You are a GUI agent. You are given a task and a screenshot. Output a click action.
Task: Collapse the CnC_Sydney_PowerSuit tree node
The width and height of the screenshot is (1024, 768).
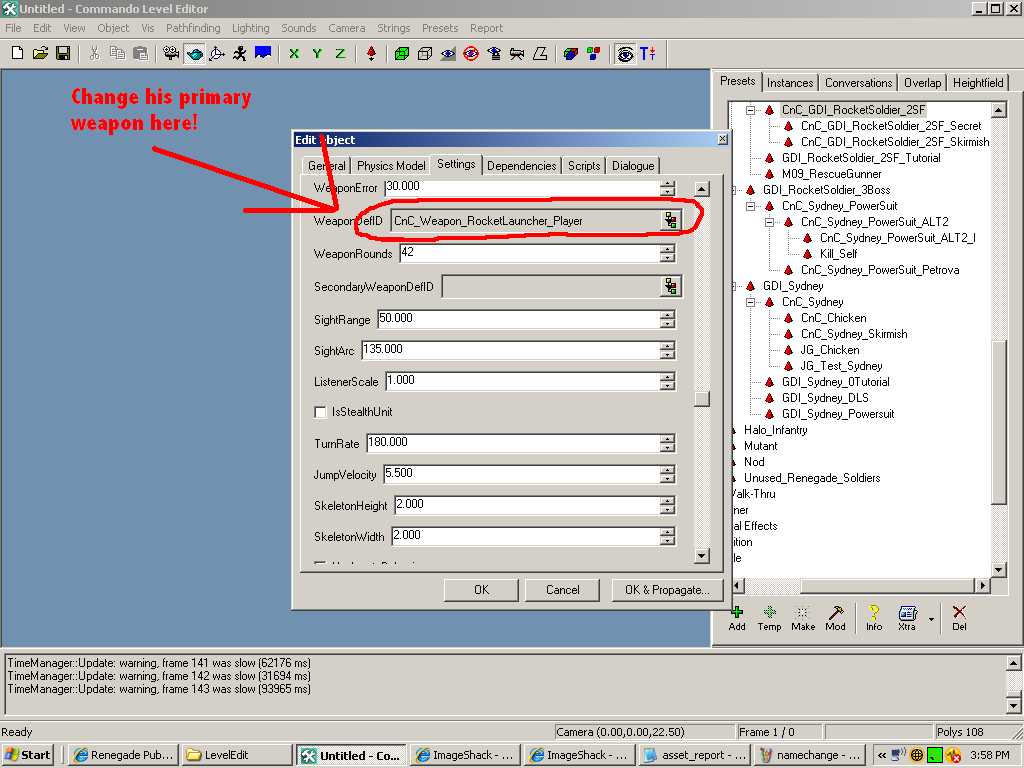pos(751,206)
